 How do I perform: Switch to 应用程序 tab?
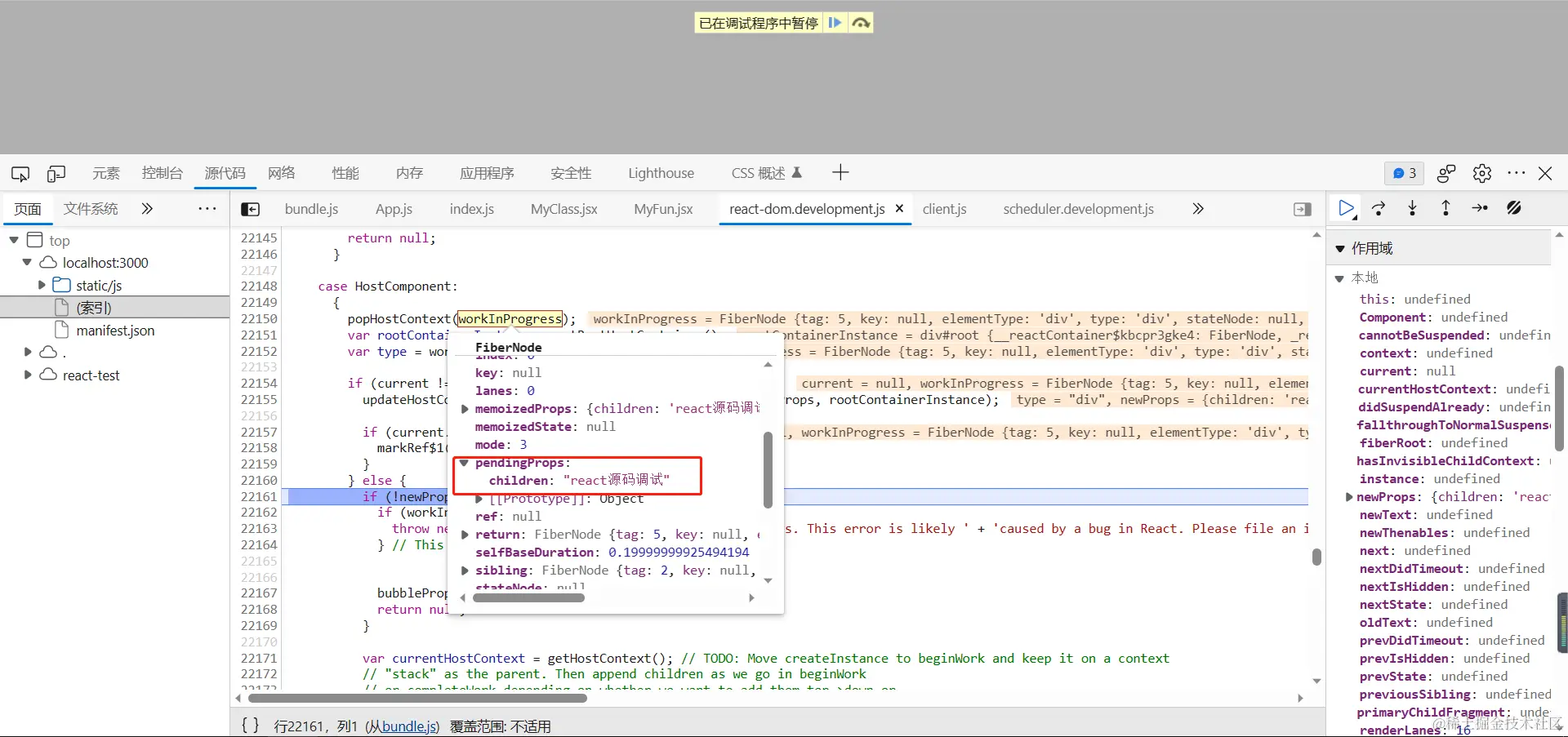pos(487,173)
